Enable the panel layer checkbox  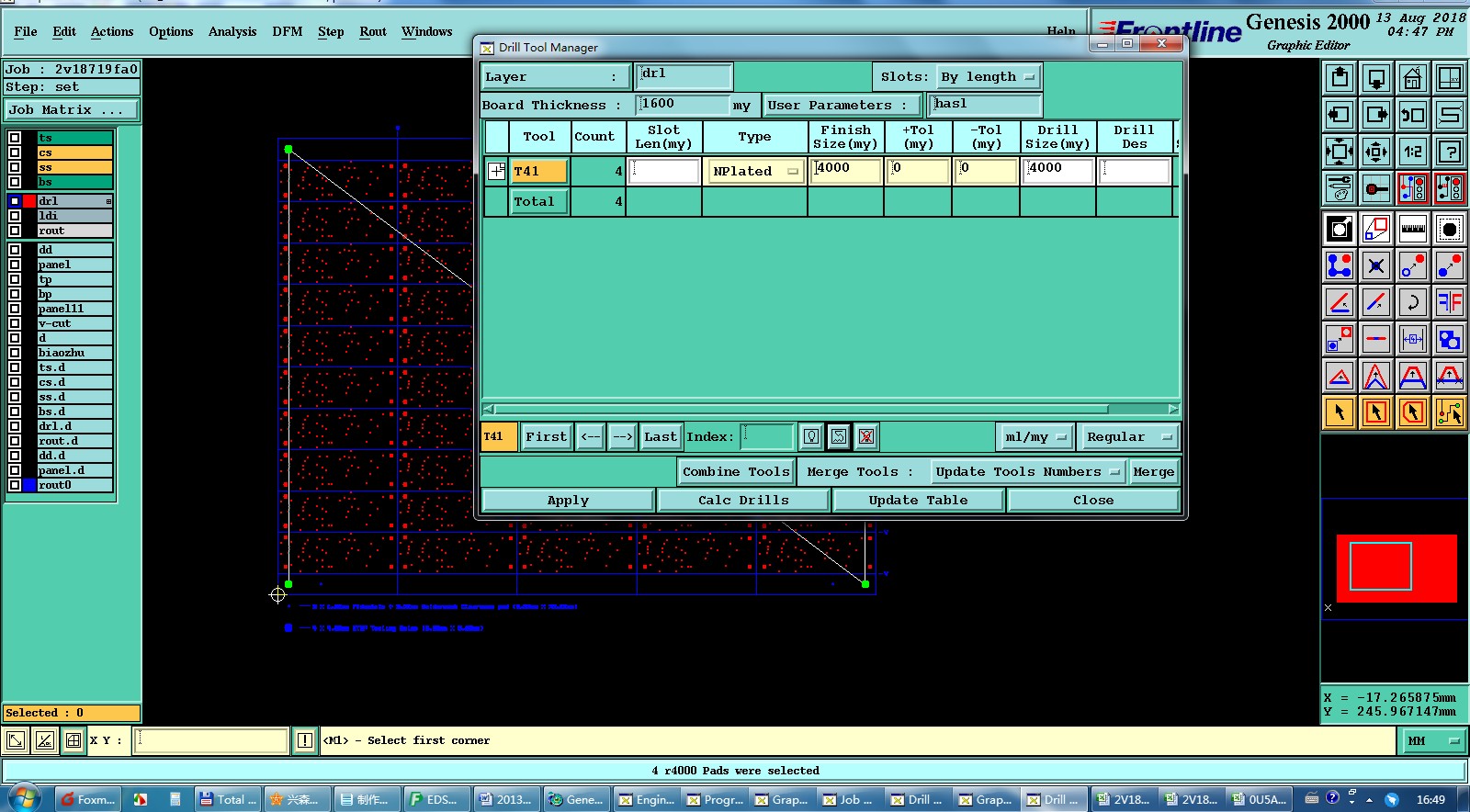coord(15,265)
